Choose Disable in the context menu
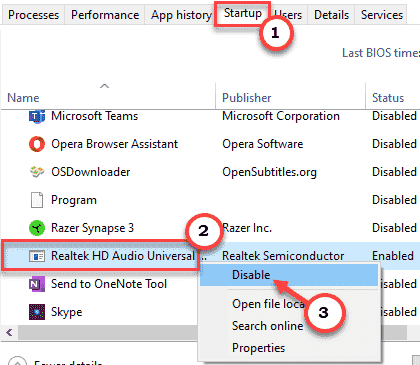 251,275
